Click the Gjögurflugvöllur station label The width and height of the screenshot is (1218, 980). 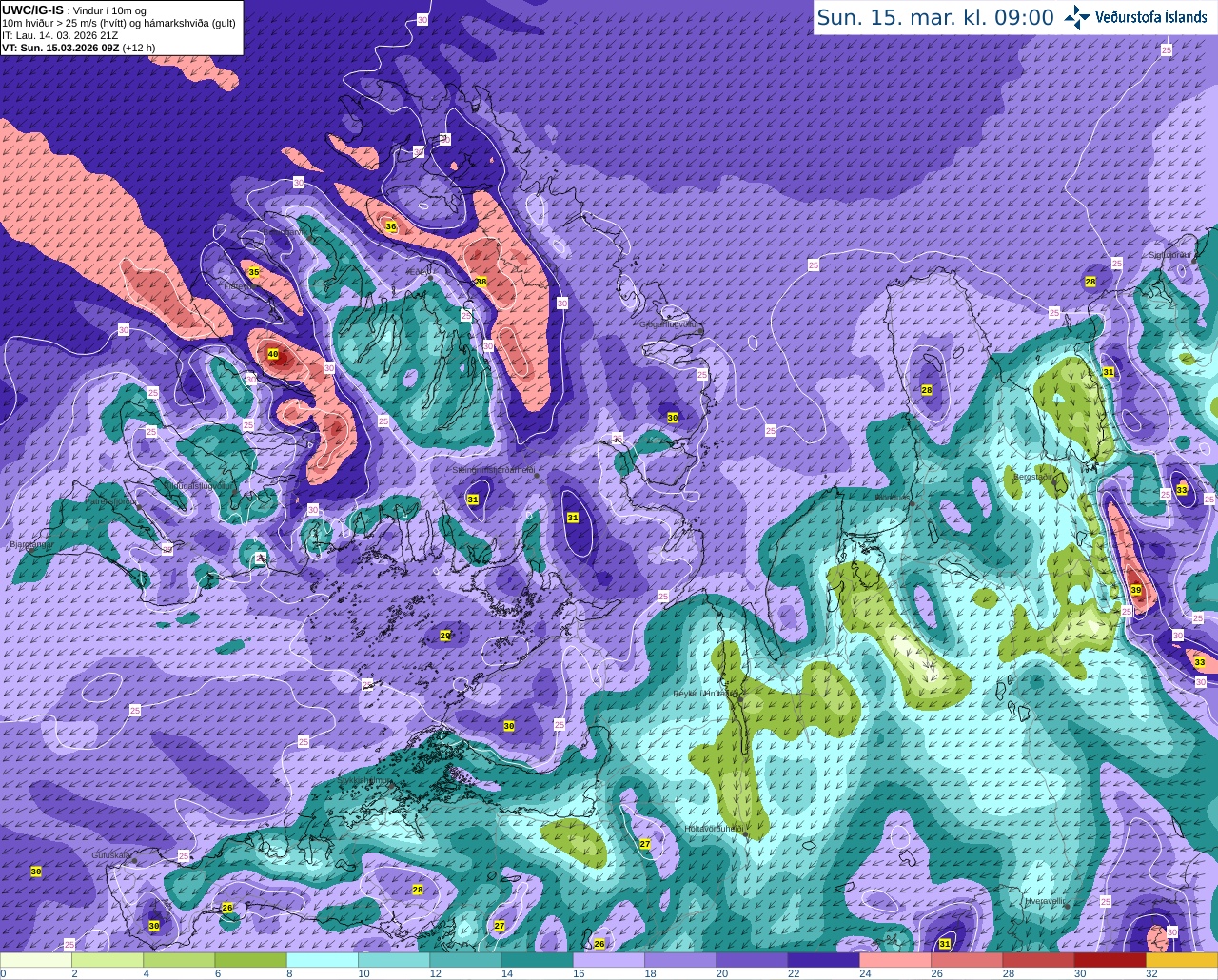pos(671,323)
